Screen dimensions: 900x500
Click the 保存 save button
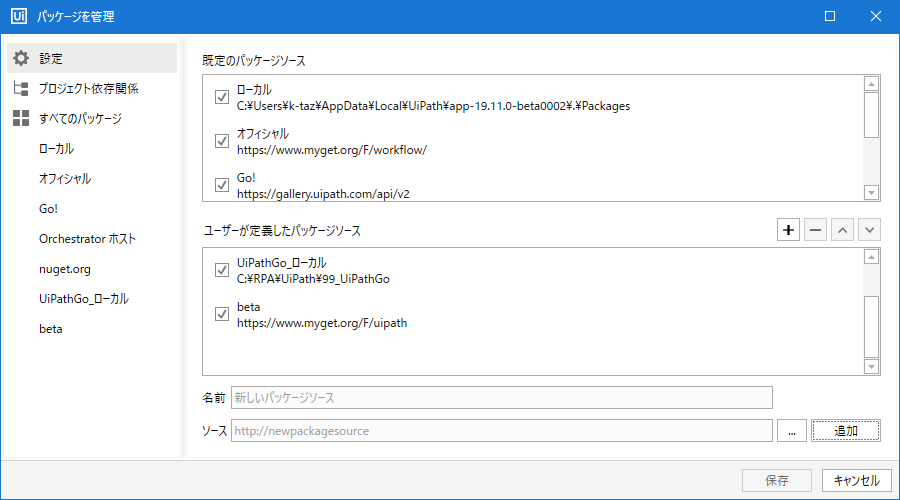777,480
